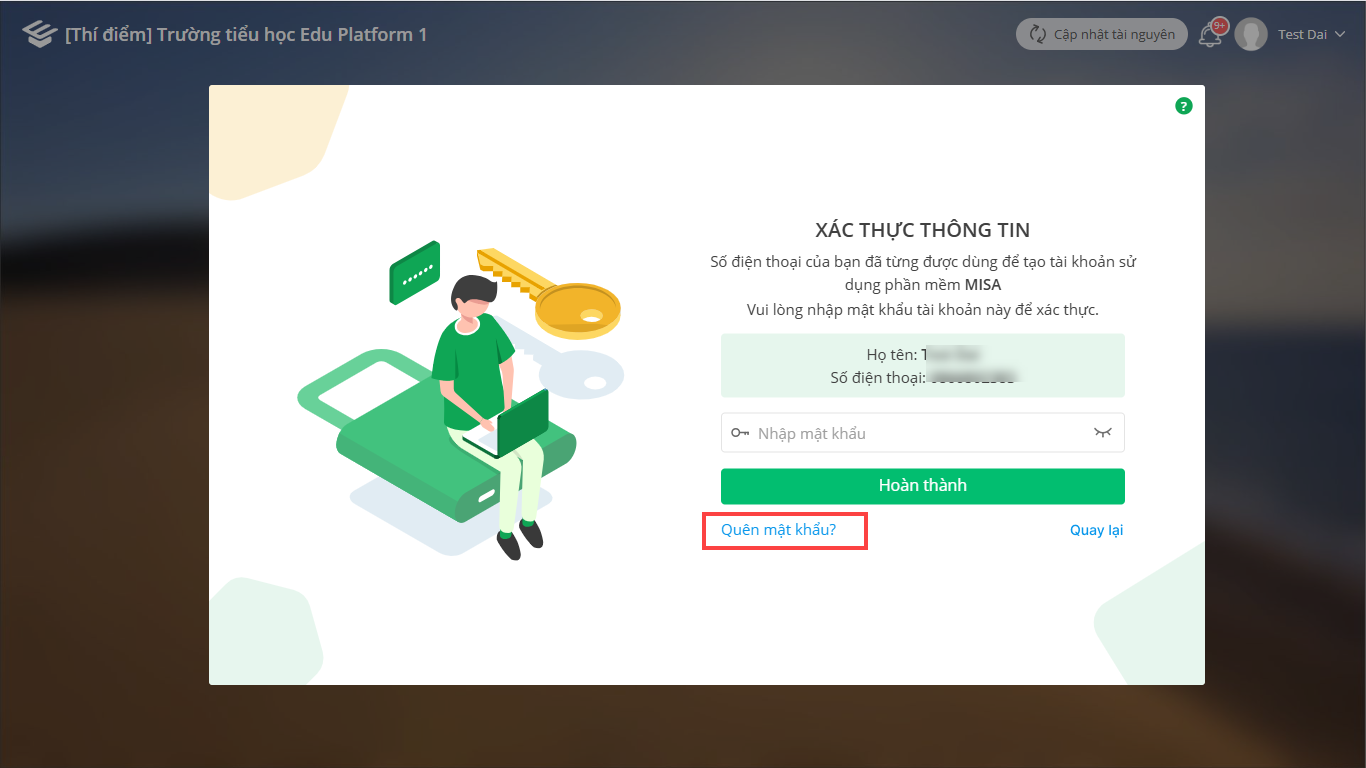This screenshot has width=1366, height=768.
Task: Click the green help question mark icon
Action: tap(1184, 106)
